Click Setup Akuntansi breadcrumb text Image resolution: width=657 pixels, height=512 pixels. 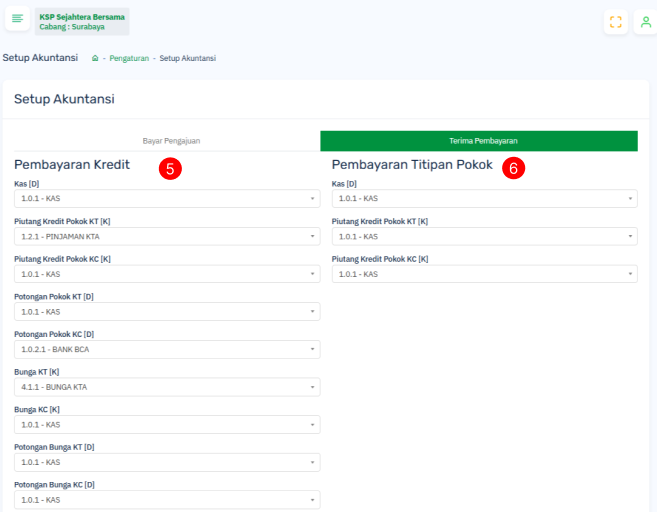[x=187, y=58]
